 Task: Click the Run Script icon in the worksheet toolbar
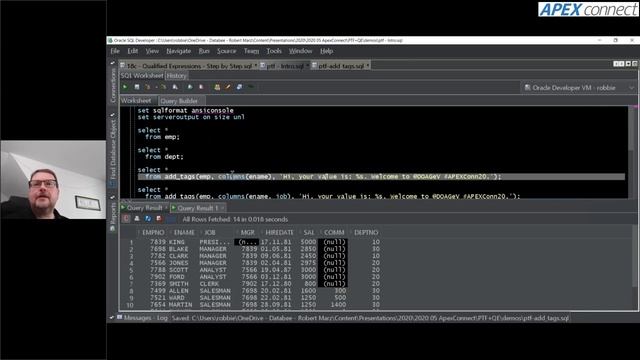point(137,87)
